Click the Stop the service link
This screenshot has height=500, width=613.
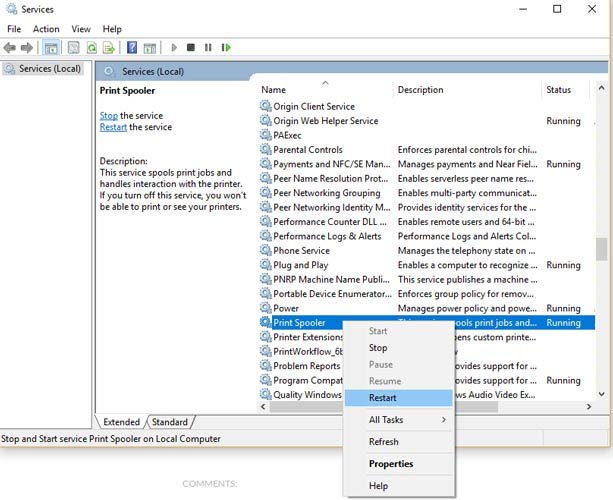point(108,116)
